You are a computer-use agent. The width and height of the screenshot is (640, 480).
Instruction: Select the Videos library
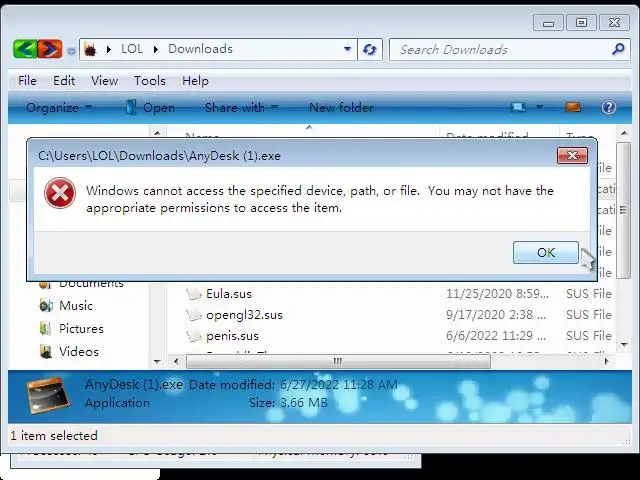click(x=79, y=351)
